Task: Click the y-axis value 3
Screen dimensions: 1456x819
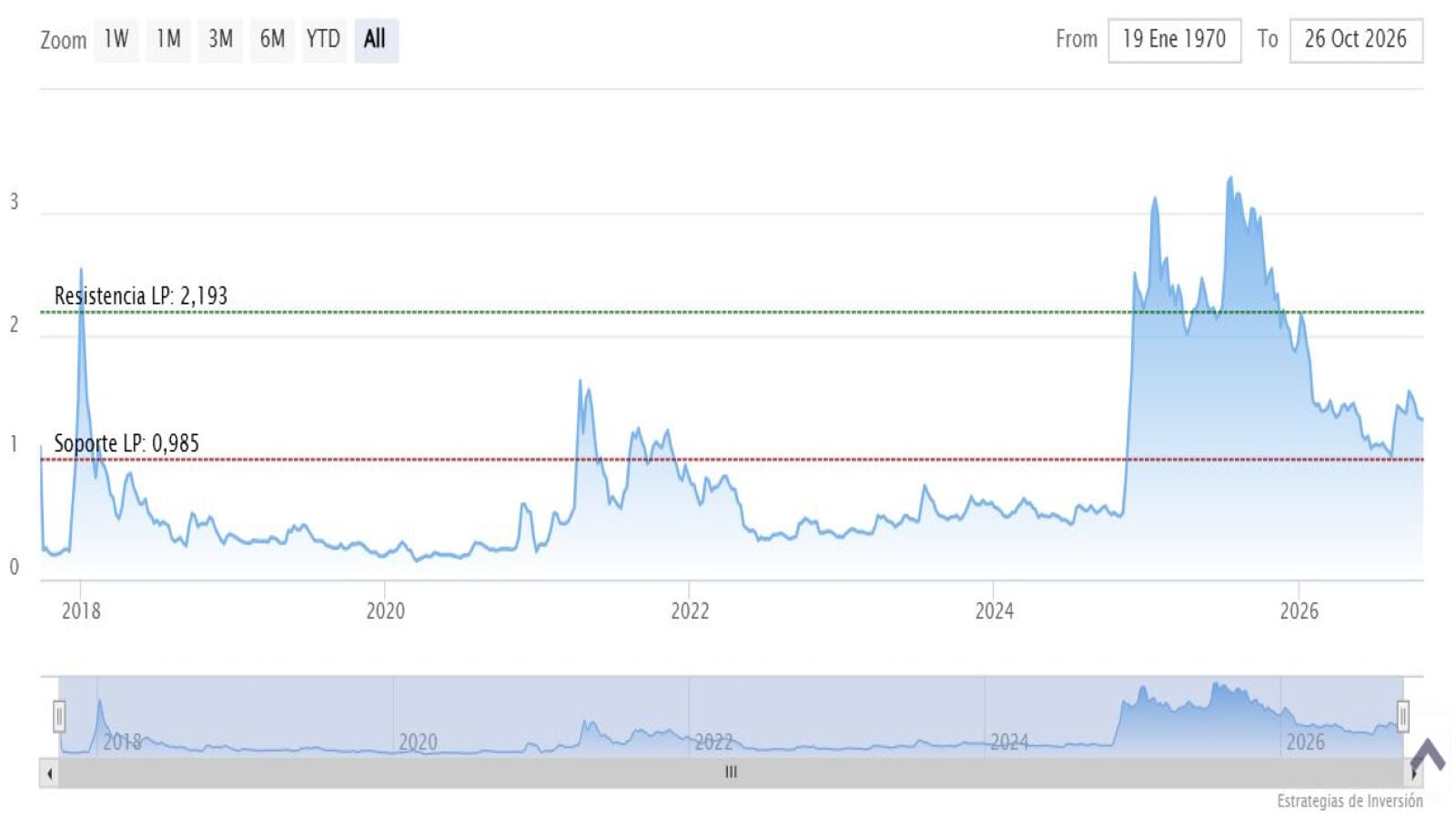Action: point(14,202)
